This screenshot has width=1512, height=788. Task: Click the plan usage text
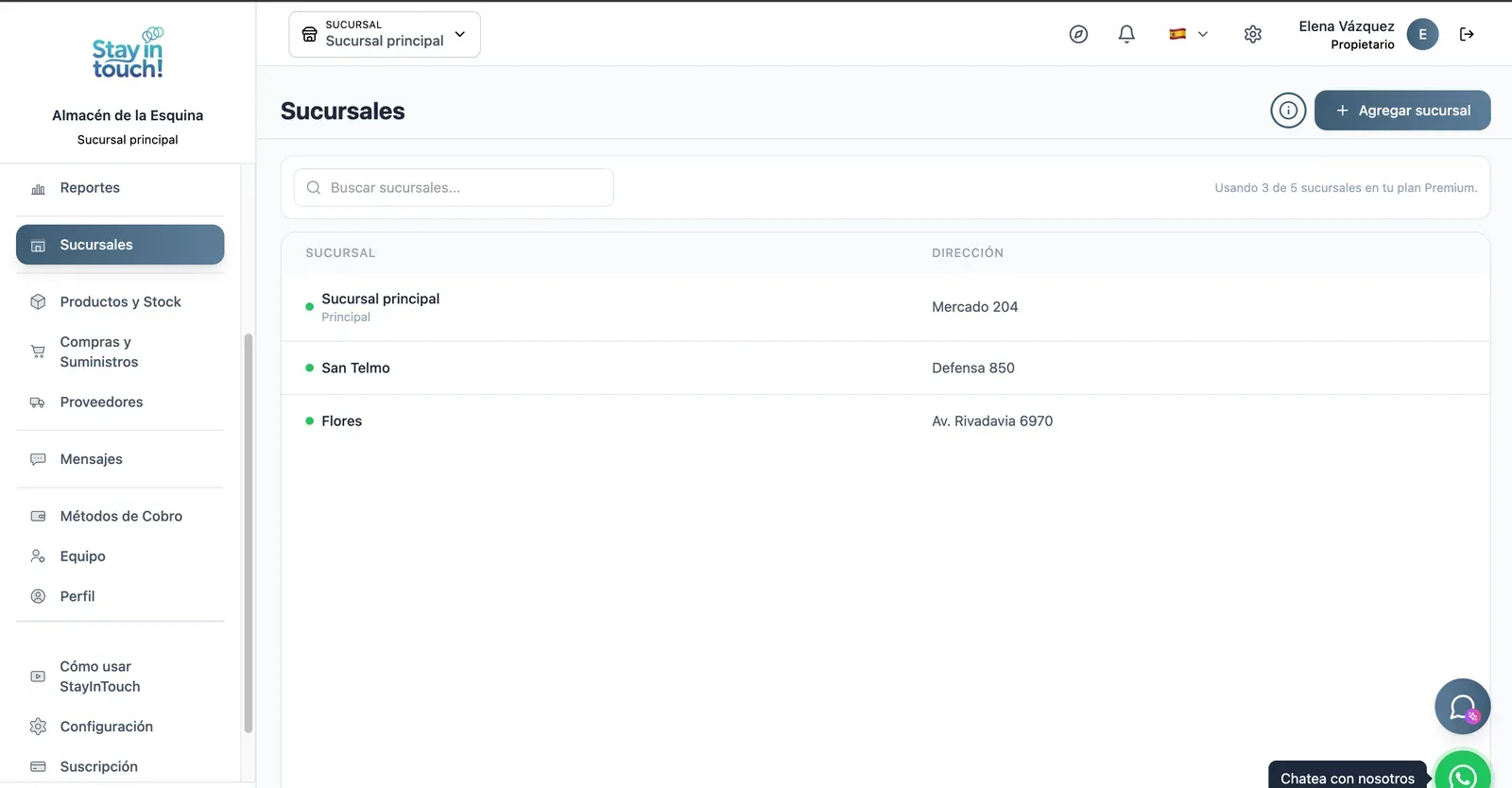click(1346, 188)
